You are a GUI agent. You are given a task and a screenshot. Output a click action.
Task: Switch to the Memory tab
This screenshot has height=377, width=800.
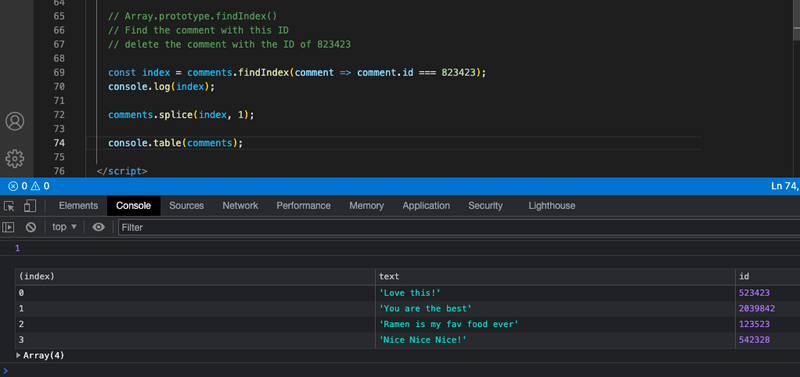point(366,206)
